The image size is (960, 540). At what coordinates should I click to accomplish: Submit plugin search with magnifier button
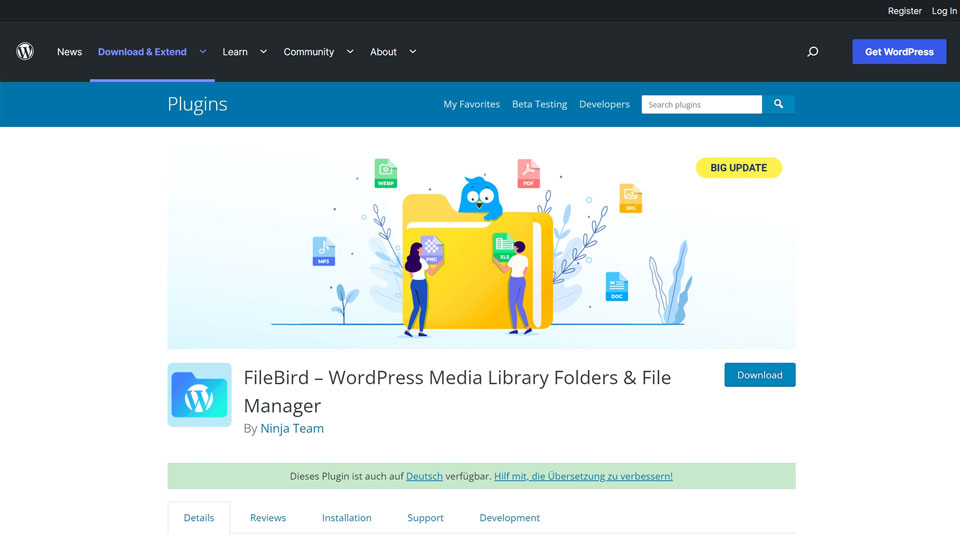tap(778, 104)
